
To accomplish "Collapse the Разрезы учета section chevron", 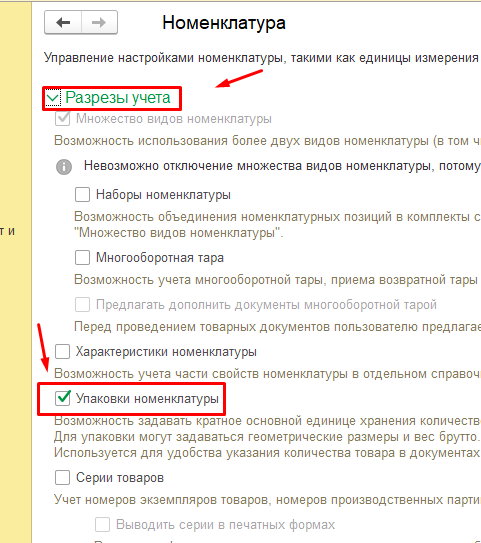I will (x=53, y=98).
